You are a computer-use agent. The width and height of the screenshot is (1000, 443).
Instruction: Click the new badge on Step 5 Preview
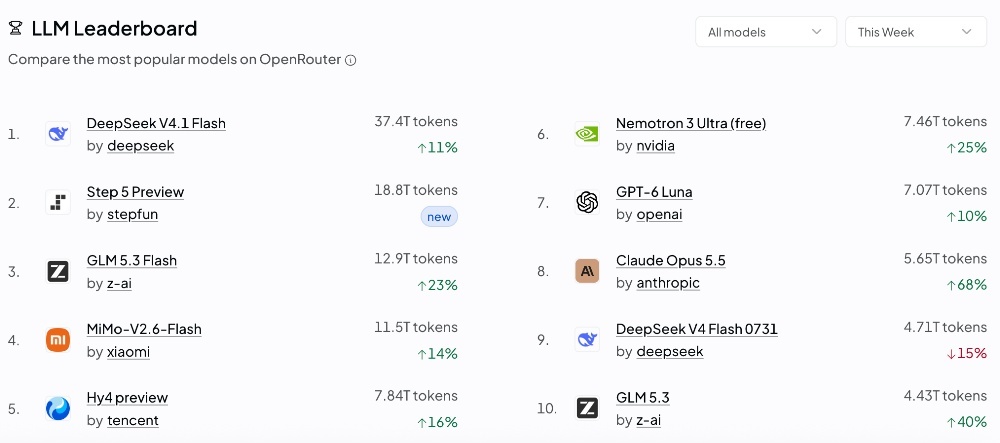tap(439, 217)
